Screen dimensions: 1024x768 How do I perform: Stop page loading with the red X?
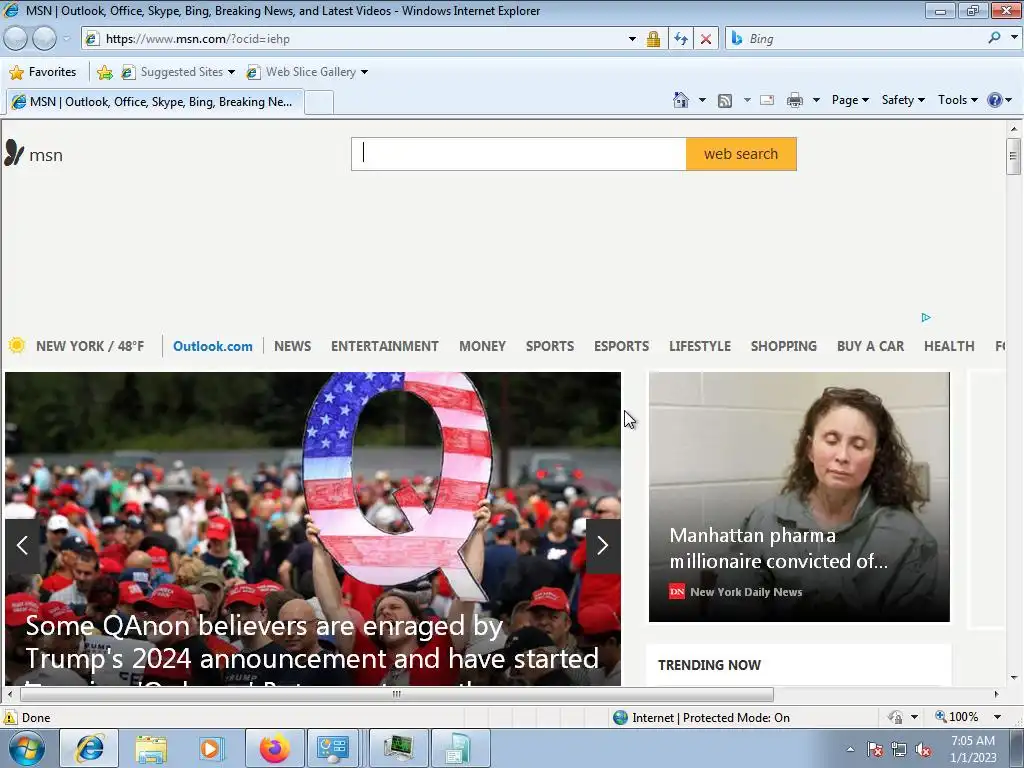706,39
